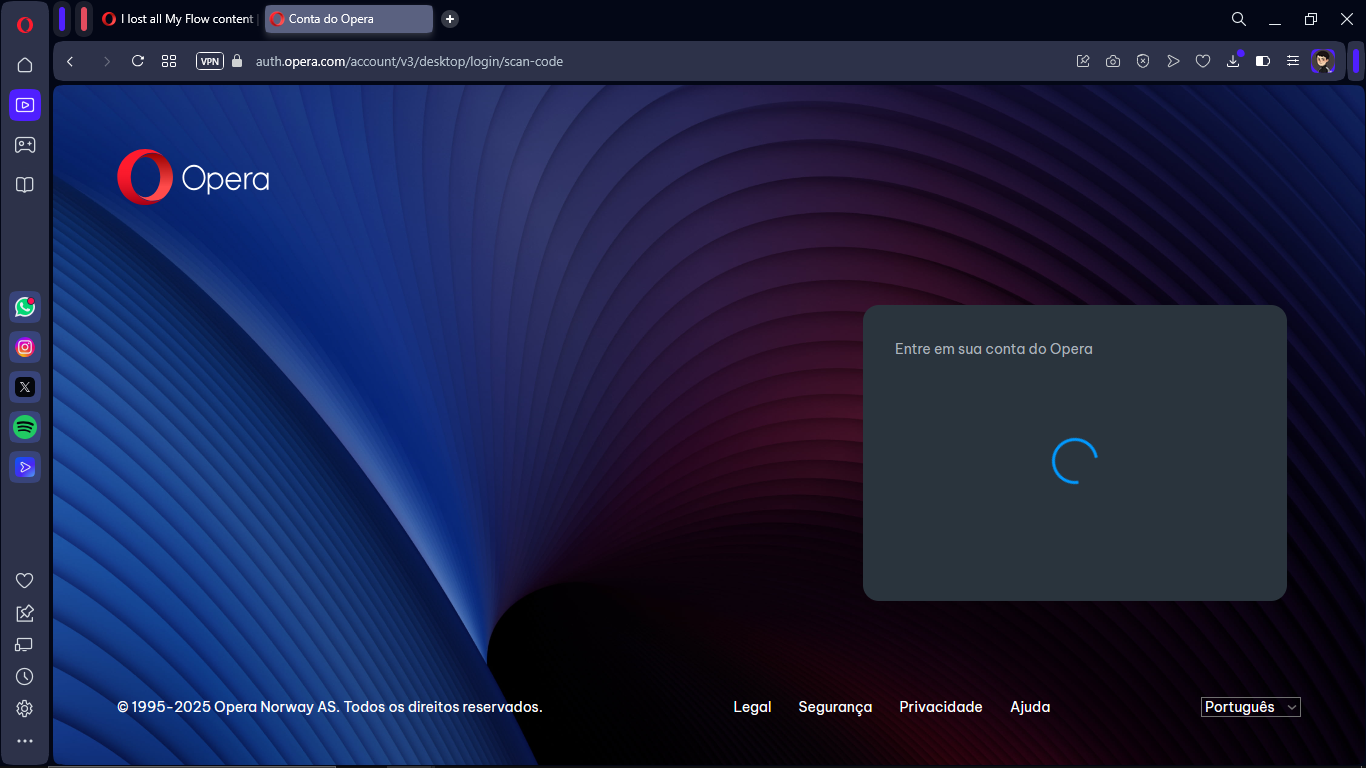Open ad blocker shield icon
This screenshot has height=768, width=1366.
(x=1143, y=61)
